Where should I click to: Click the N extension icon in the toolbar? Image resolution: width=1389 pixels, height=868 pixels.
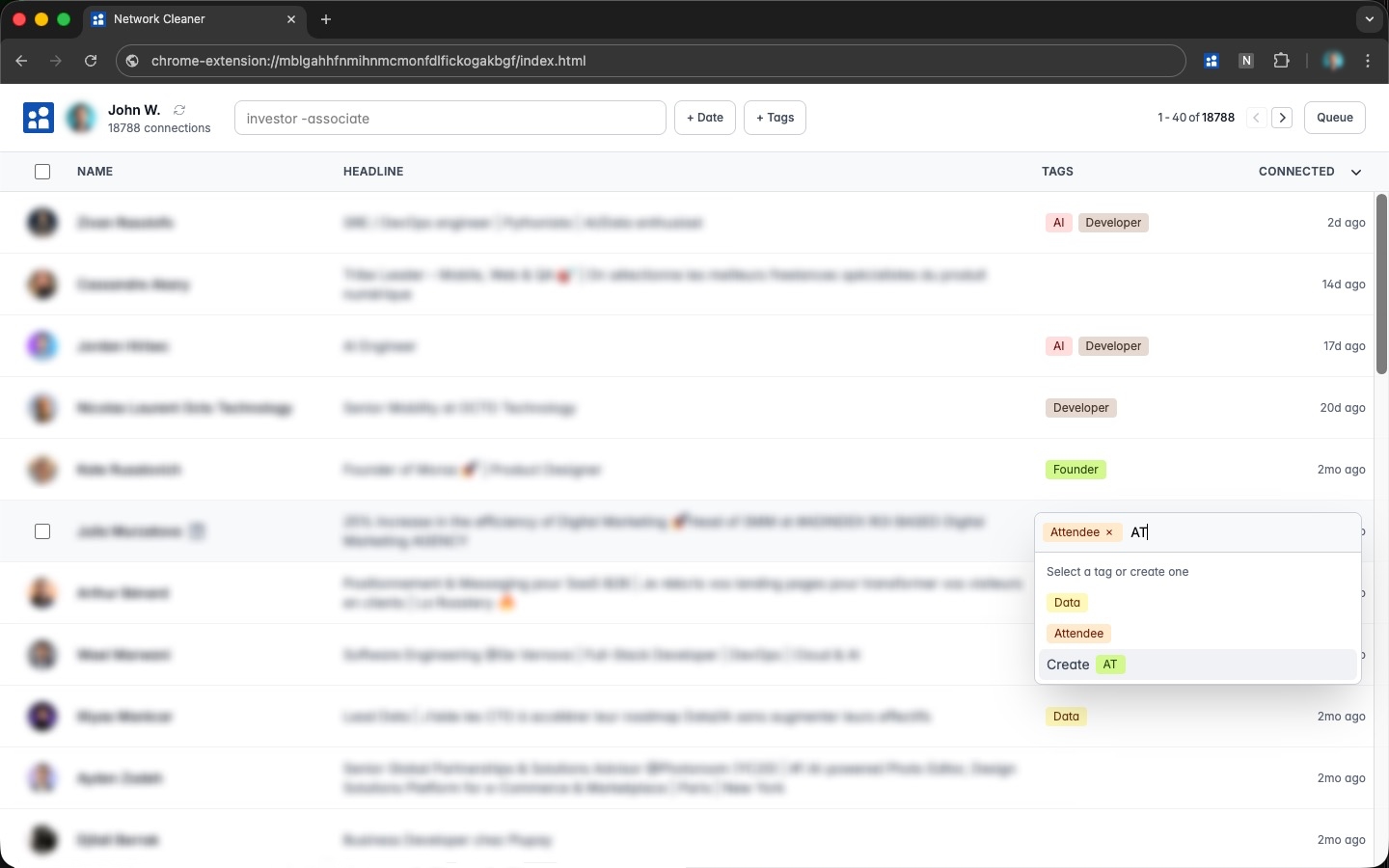click(1246, 61)
